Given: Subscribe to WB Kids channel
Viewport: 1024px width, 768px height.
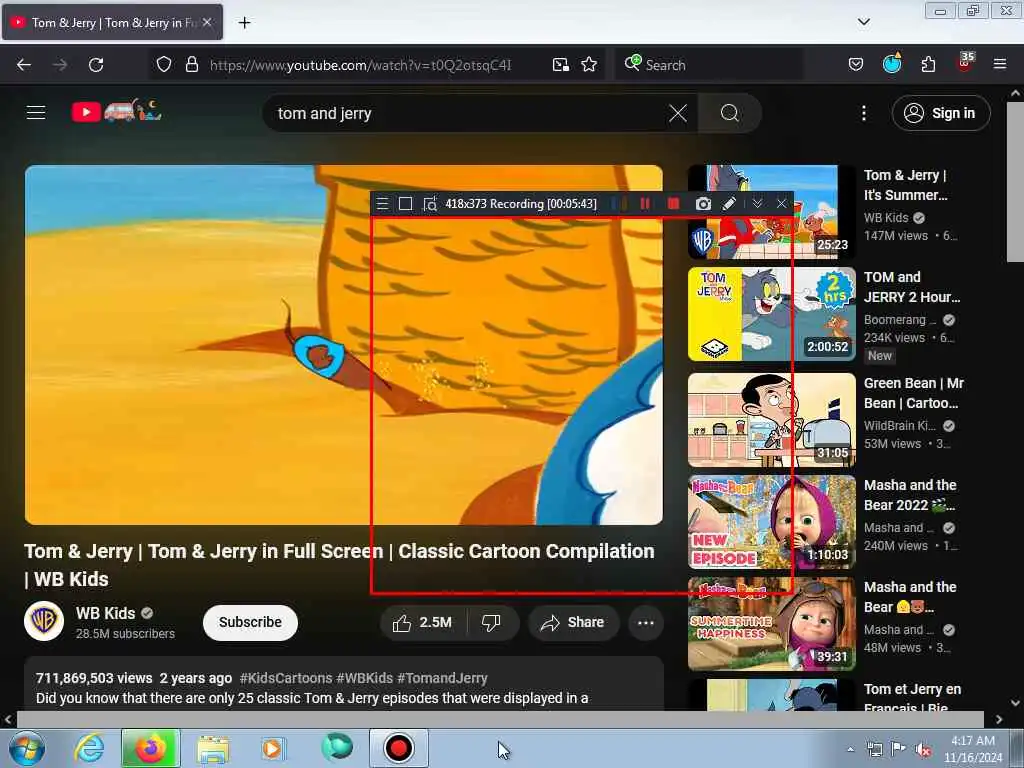Looking at the screenshot, I should tap(250, 622).
